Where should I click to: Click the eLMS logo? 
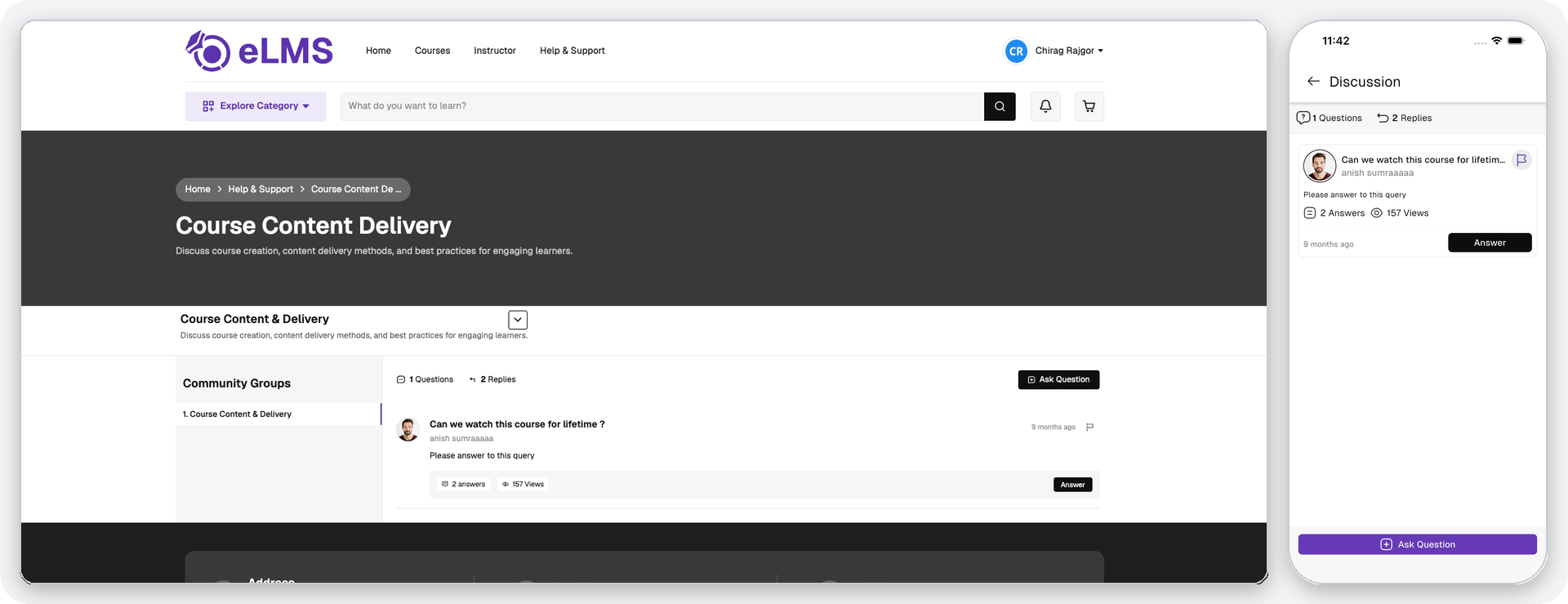(259, 51)
